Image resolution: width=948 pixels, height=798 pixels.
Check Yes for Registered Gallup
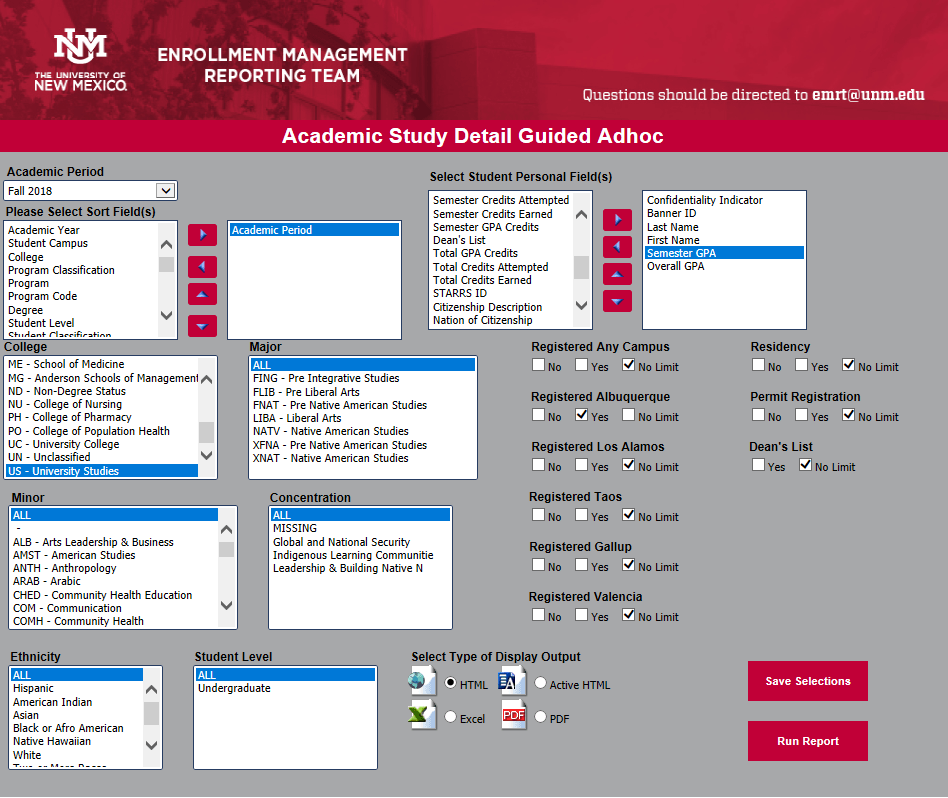click(582, 565)
